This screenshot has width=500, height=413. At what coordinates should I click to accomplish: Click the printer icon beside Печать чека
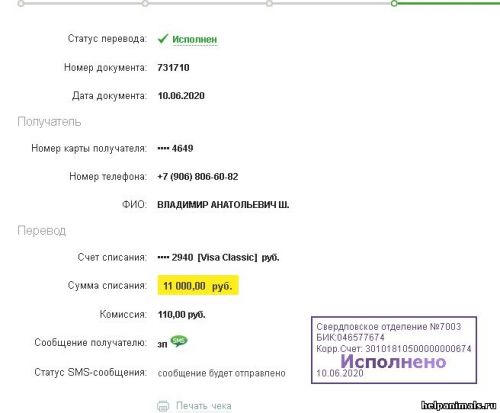point(163,406)
